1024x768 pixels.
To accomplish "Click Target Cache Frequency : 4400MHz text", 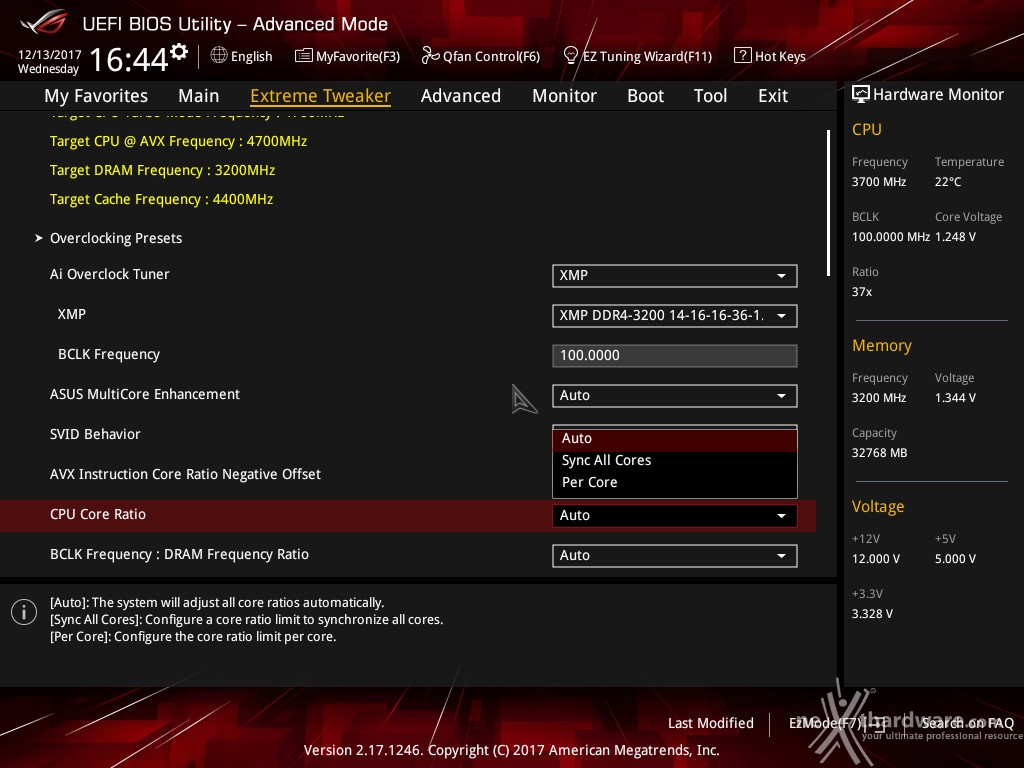I will tap(161, 199).
